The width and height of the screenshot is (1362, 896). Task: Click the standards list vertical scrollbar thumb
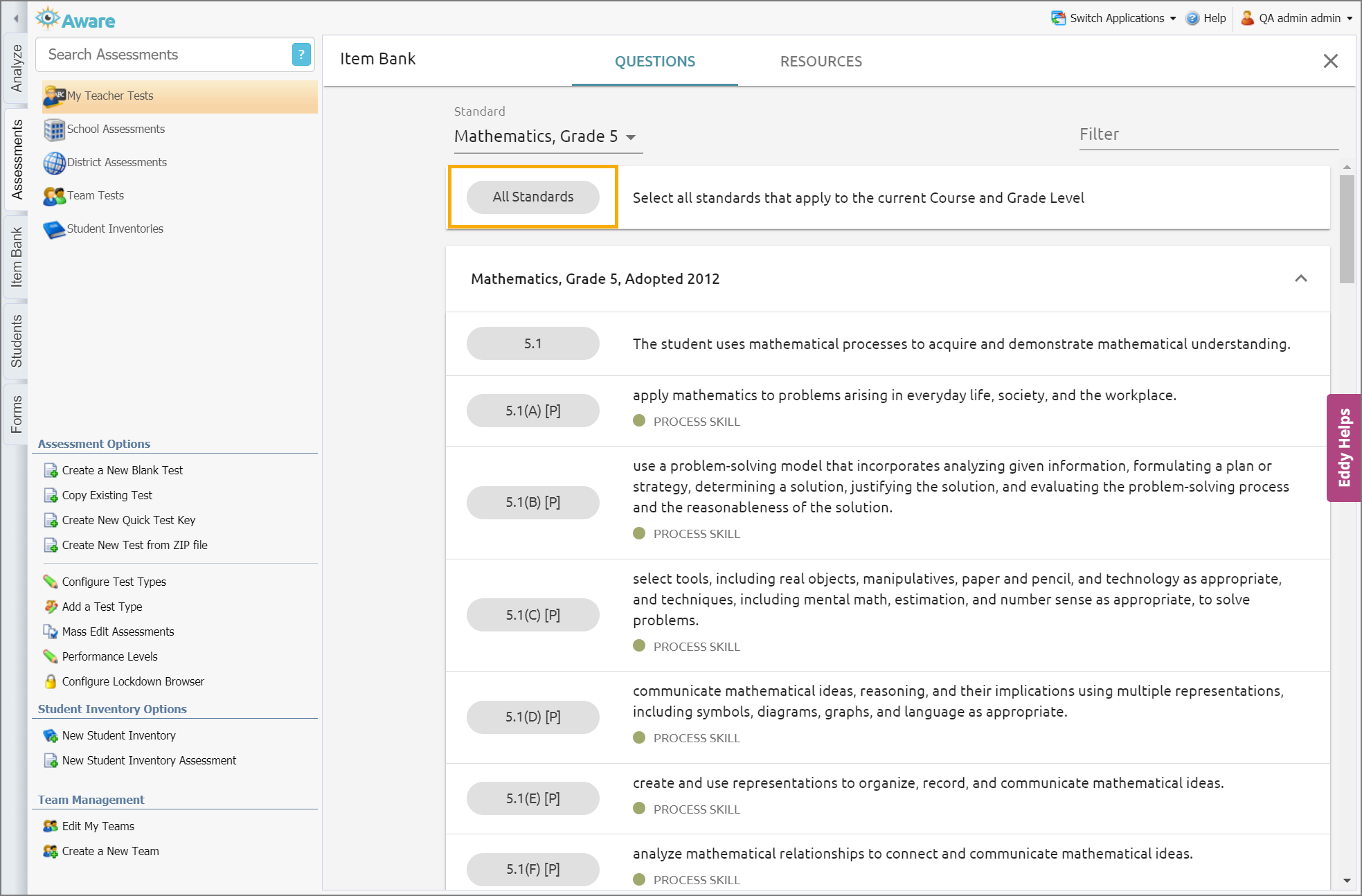1347,229
